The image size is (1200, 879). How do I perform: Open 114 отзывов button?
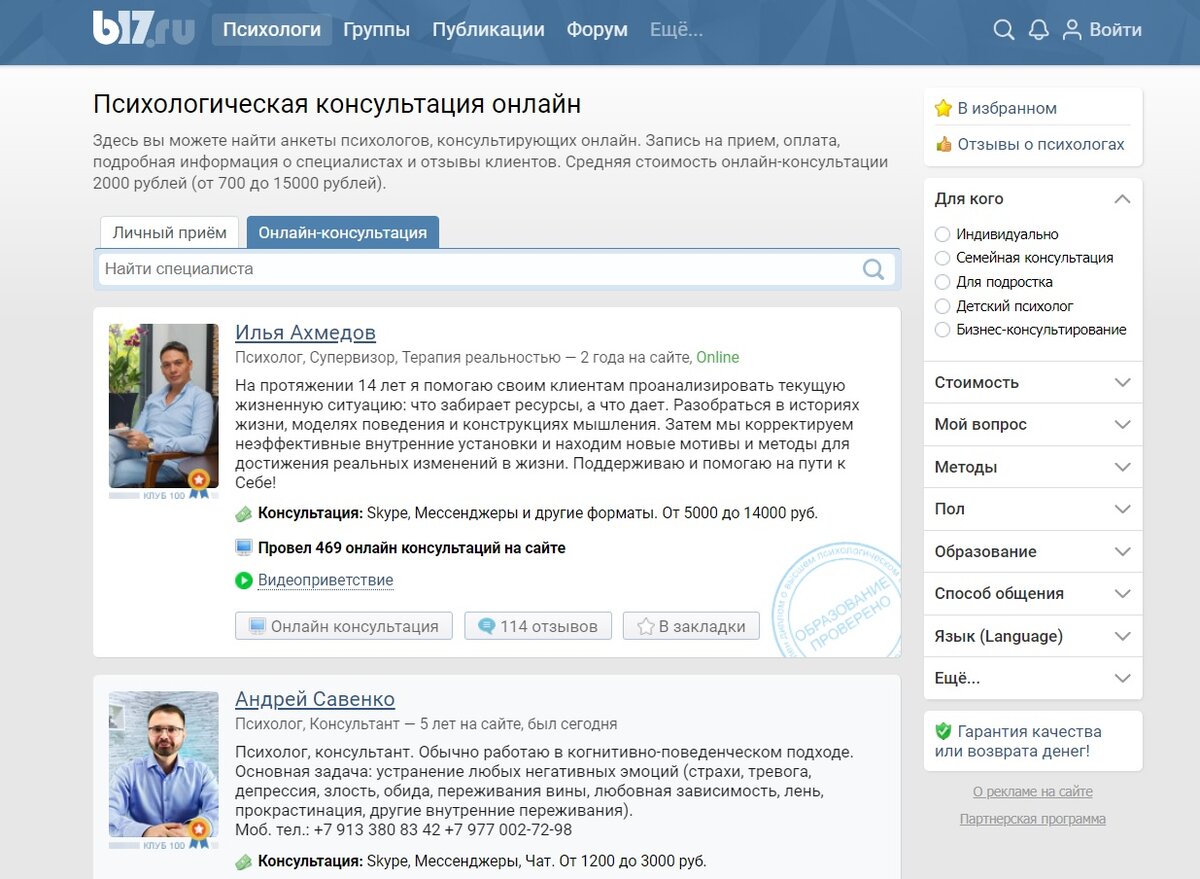point(538,626)
